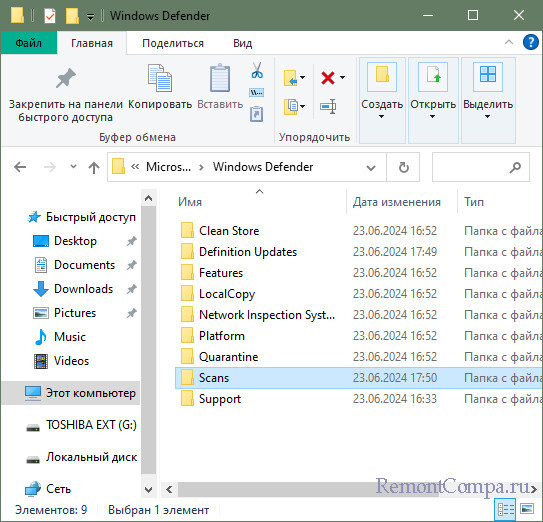Click the Copy path icon
This screenshot has height=522, width=543.
(x=257, y=92)
